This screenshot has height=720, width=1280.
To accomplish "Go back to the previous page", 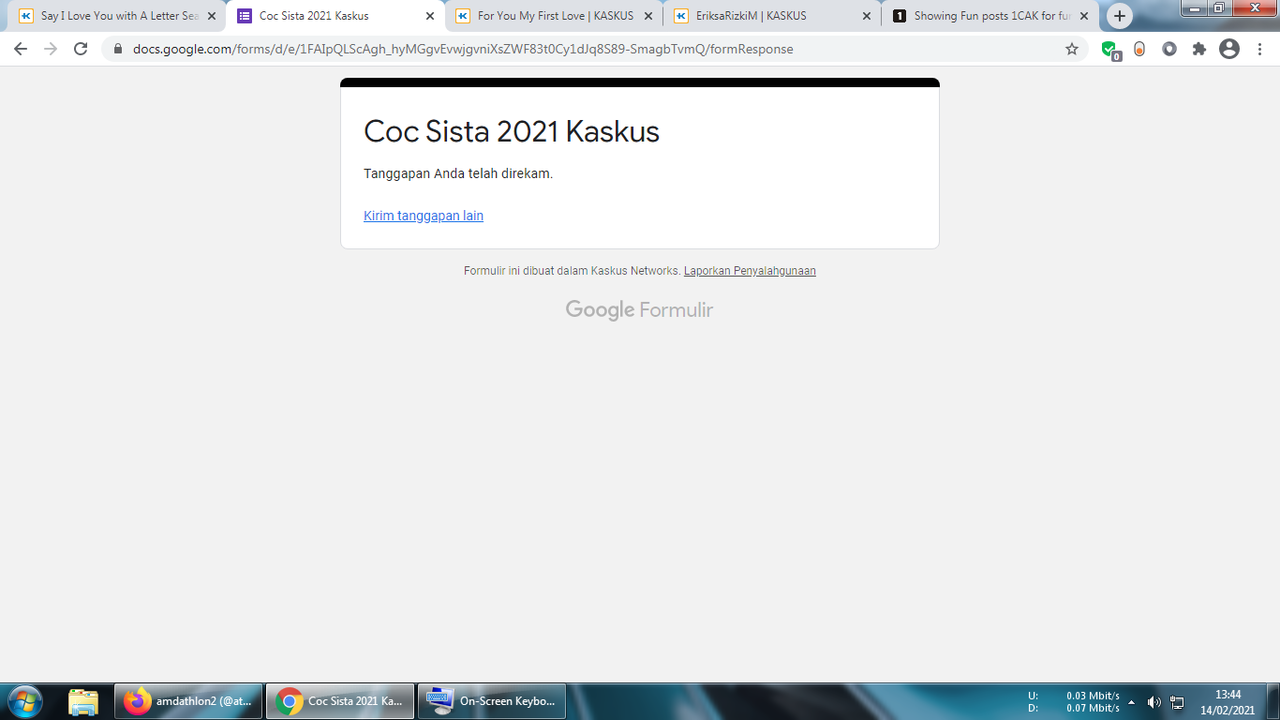I will click(20, 49).
